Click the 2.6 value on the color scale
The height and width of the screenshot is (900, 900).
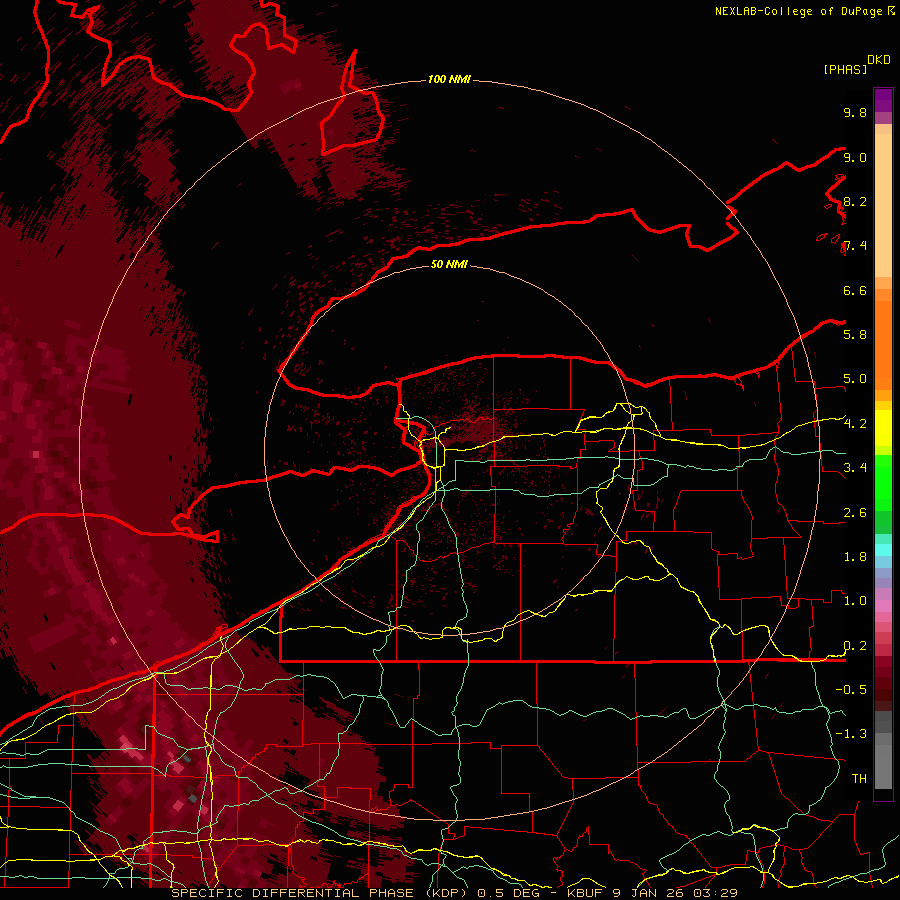(855, 512)
